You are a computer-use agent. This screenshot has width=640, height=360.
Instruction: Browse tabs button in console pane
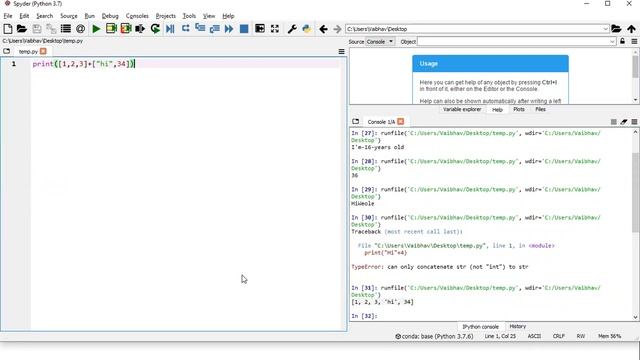point(356,121)
